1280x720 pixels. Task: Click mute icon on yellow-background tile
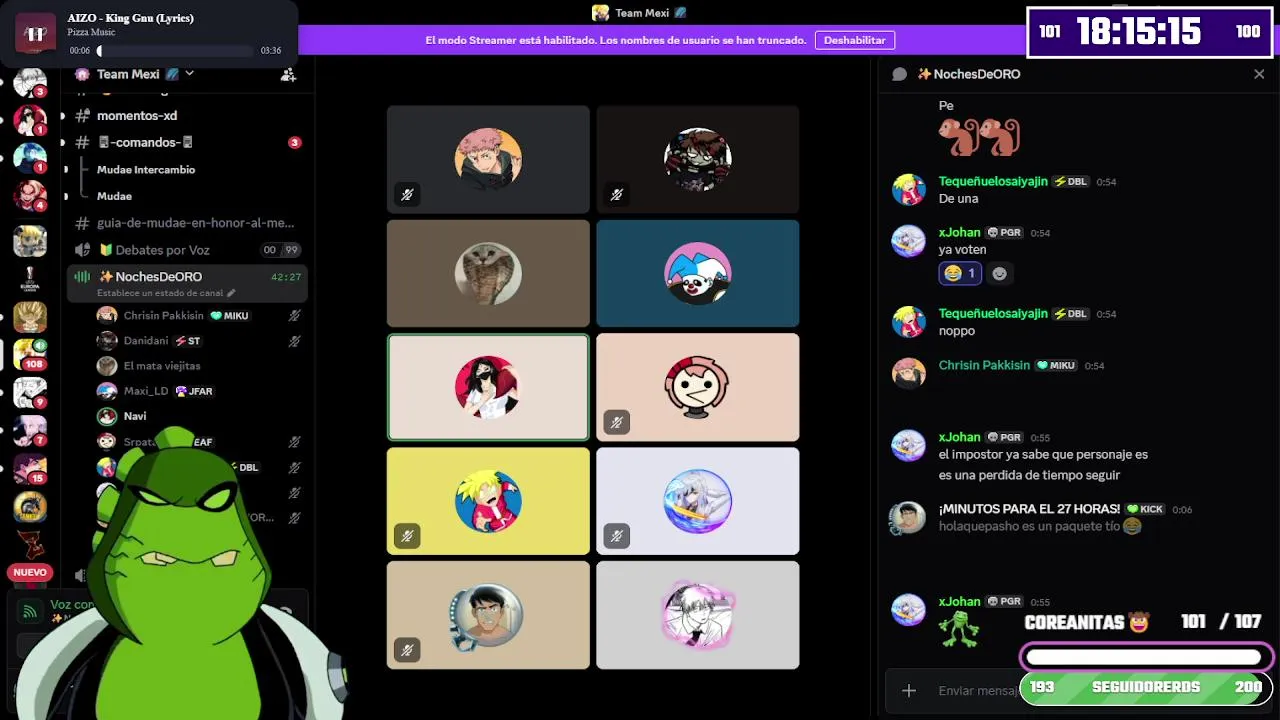point(407,536)
